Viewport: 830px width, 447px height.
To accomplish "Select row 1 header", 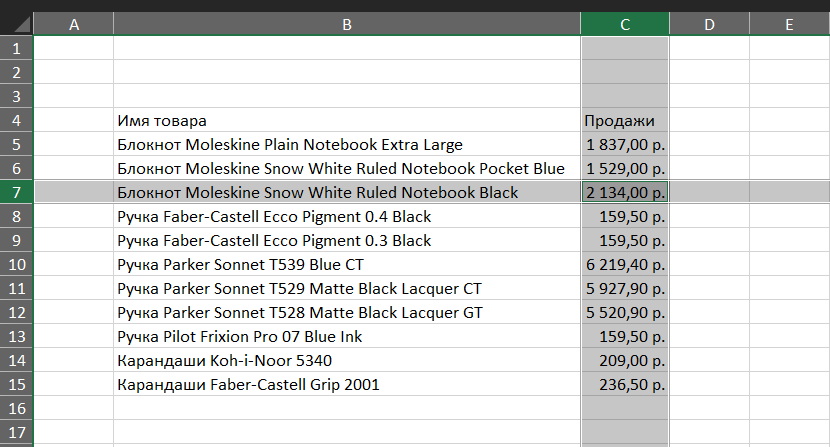I will [x=16, y=48].
